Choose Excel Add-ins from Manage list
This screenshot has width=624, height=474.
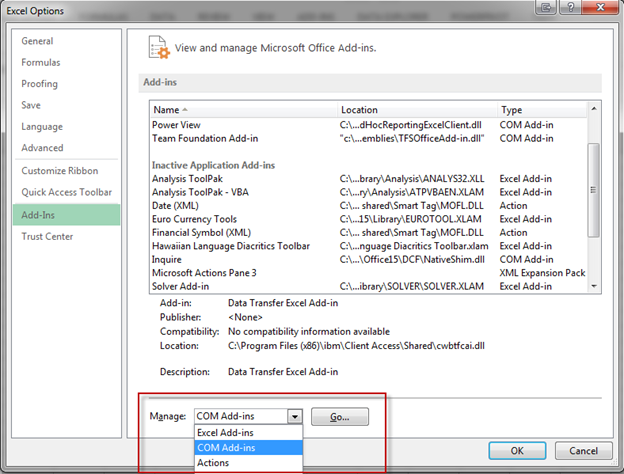[249, 433]
